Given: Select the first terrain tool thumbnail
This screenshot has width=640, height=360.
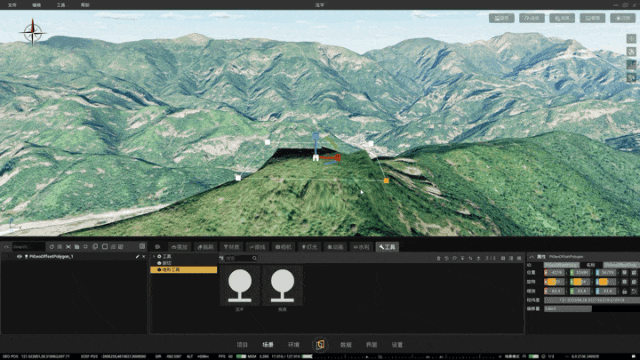Looking at the screenshot, I should point(240,286).
